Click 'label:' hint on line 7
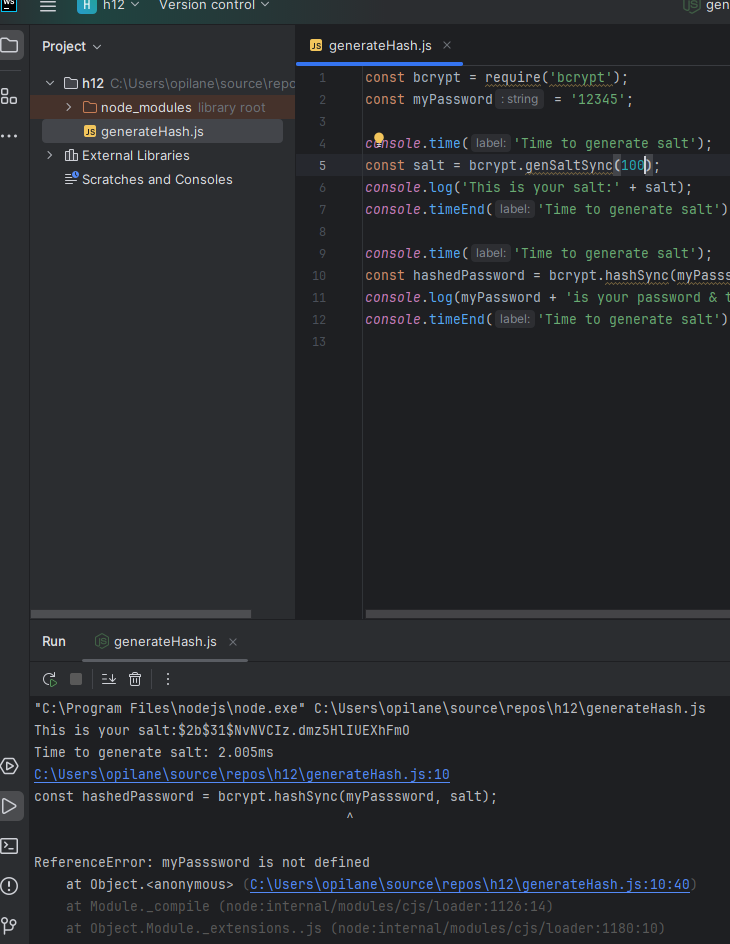The image size is (730, 944). pyautogui.click(x=515, y=210)
